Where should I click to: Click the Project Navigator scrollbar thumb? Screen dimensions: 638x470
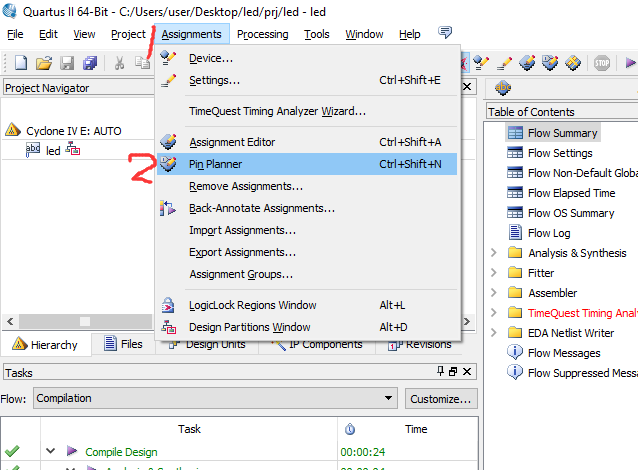coord(85,321)
